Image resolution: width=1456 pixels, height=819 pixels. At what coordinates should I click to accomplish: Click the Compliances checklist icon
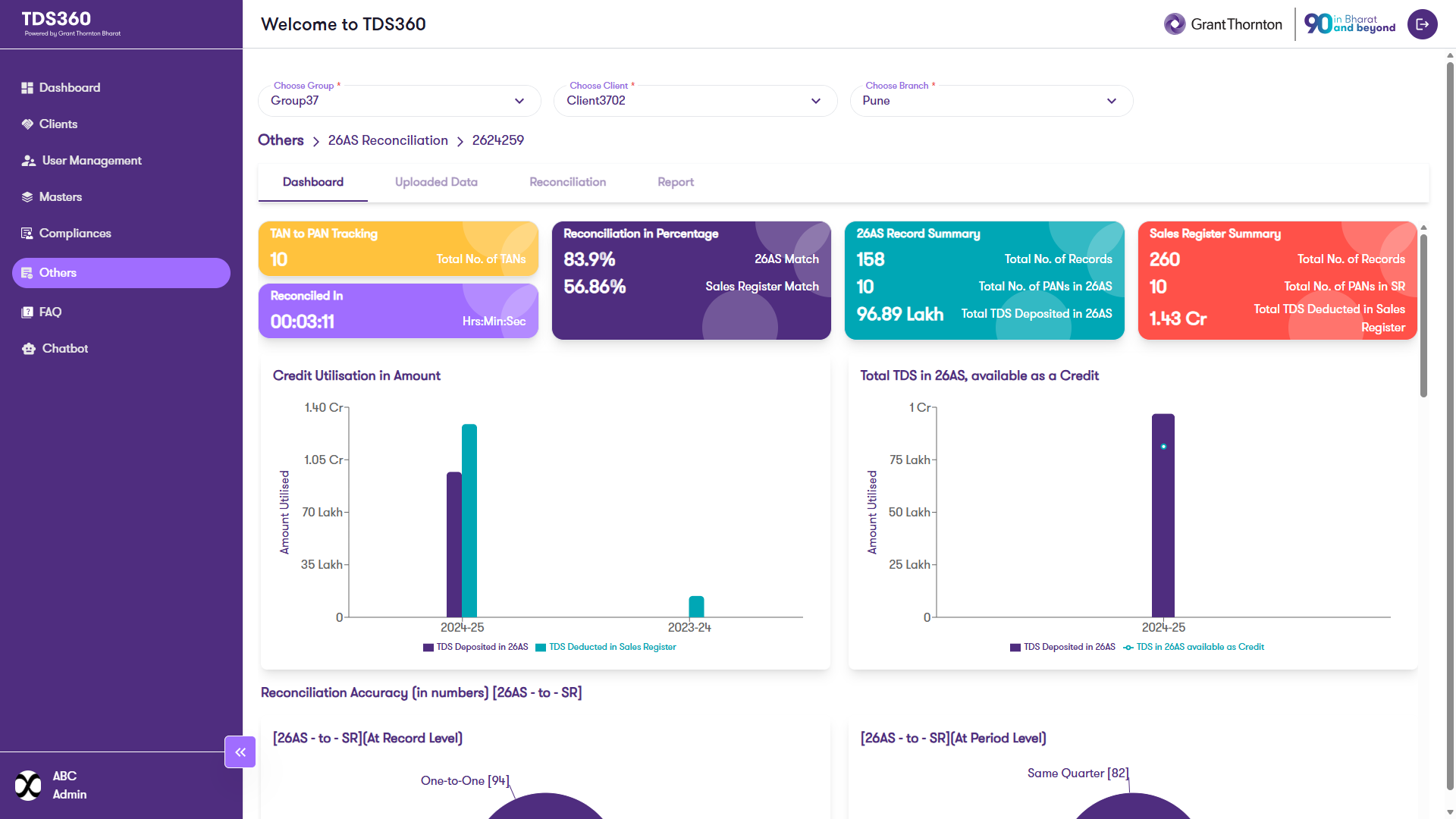pos(27,234)
